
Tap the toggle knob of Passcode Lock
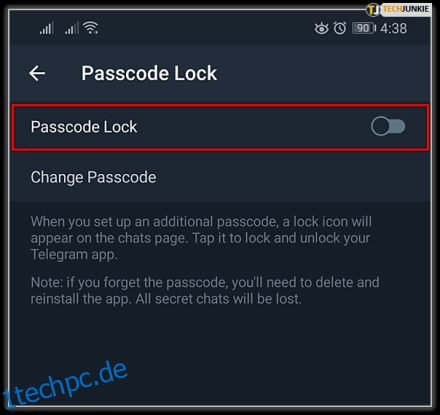[380, 127]
